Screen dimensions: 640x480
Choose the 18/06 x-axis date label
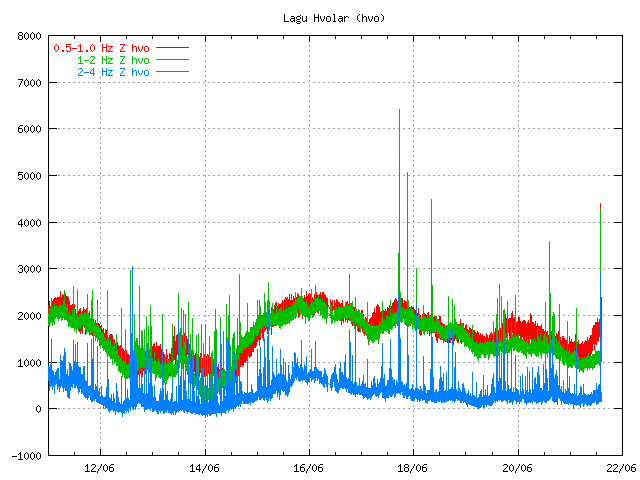coord(413,467)
